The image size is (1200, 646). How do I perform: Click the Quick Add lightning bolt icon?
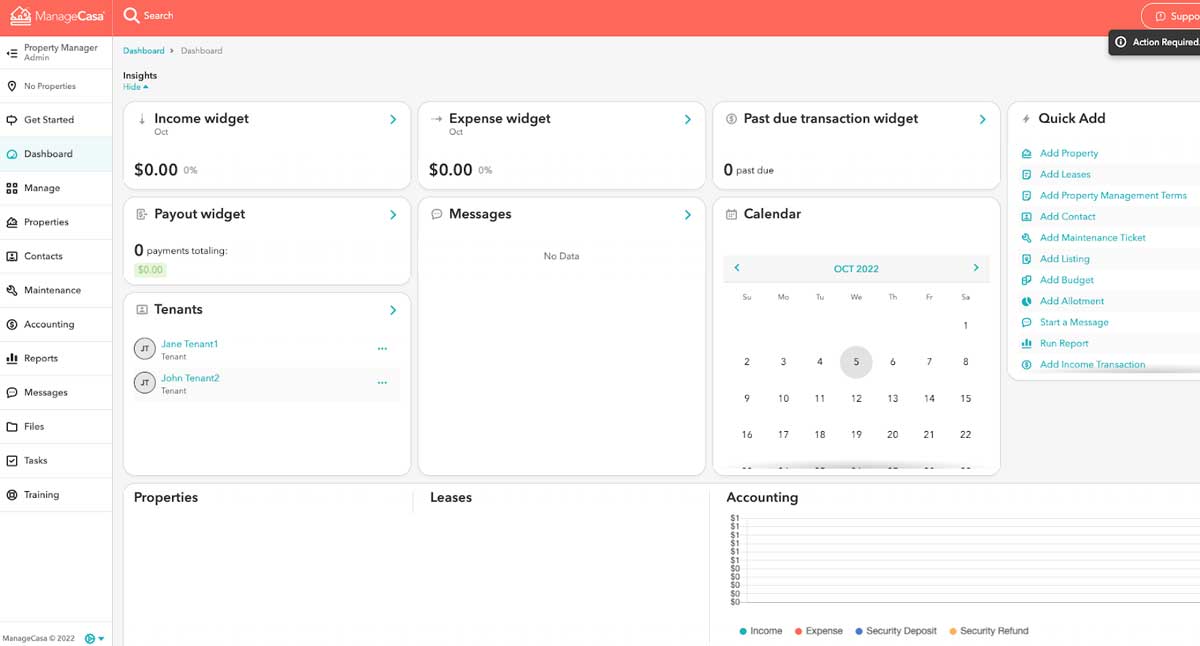(x=1026, y=118)
